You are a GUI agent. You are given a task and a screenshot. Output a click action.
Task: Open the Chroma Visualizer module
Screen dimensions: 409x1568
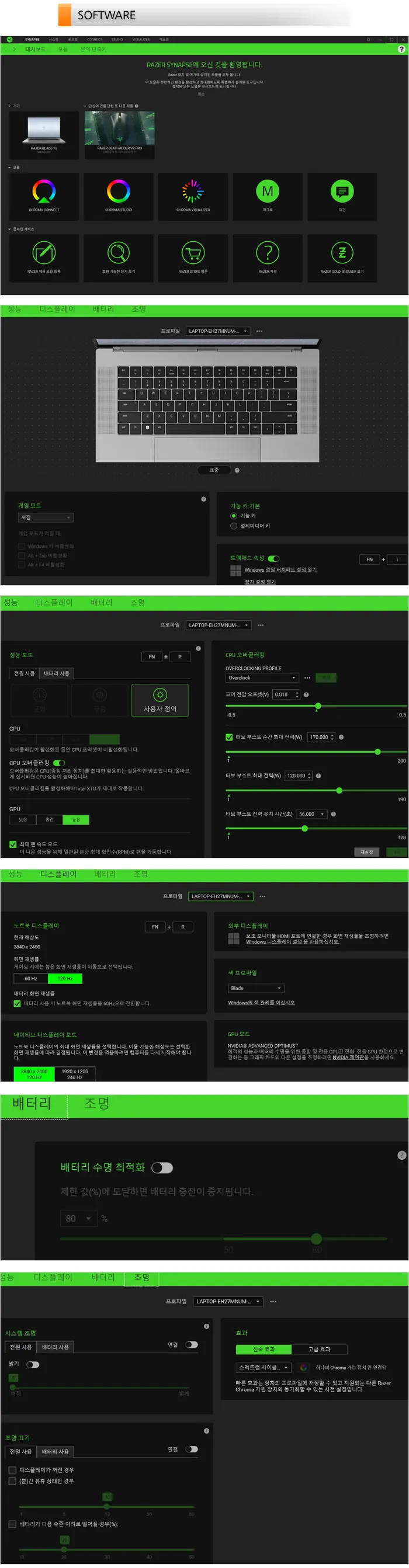pyautogui.click(x=193, y=196)
